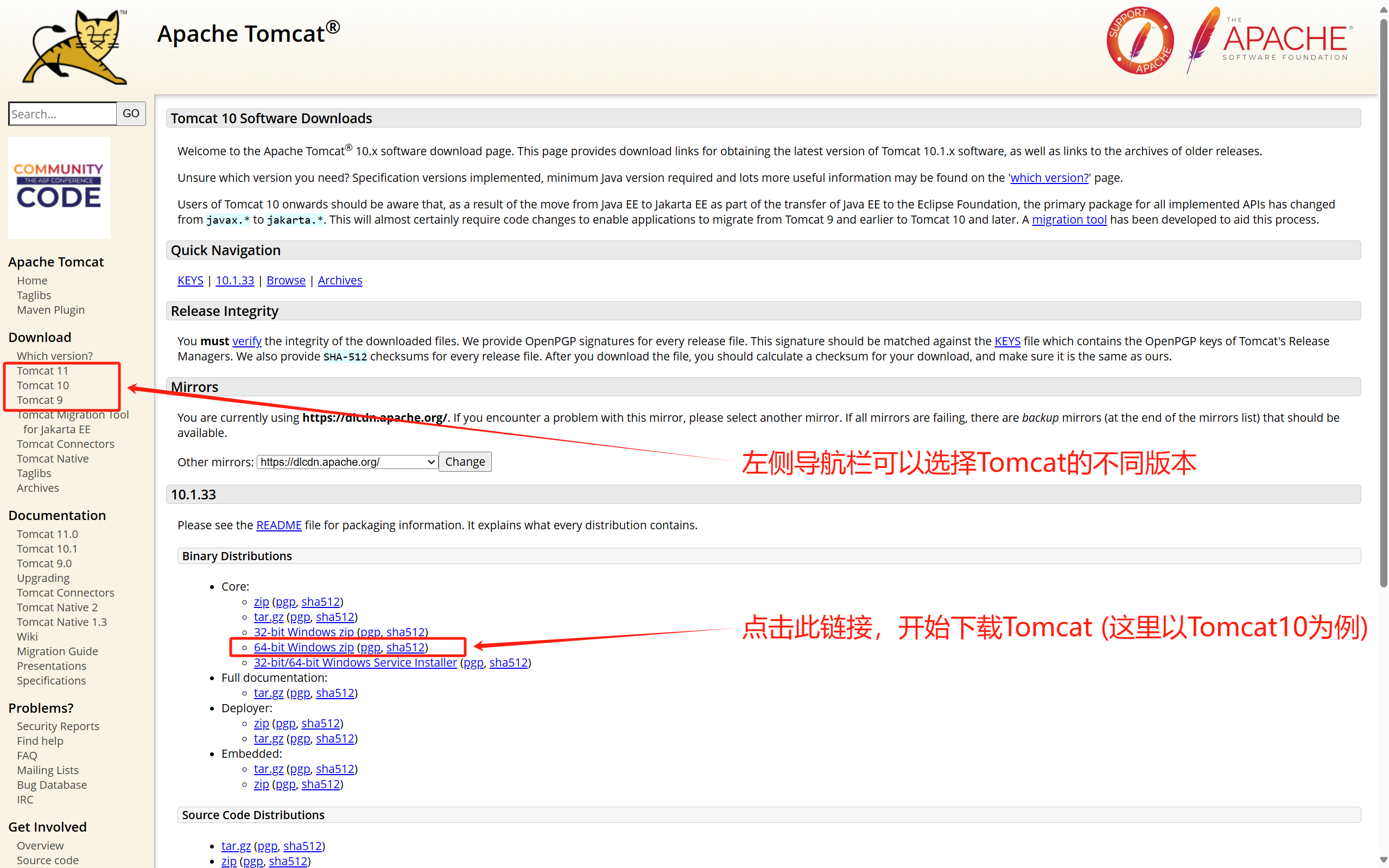The height and width of the screenshot is (868, 1389).
Task: Click the Support Apache round badge
Action: [1140, 41]
